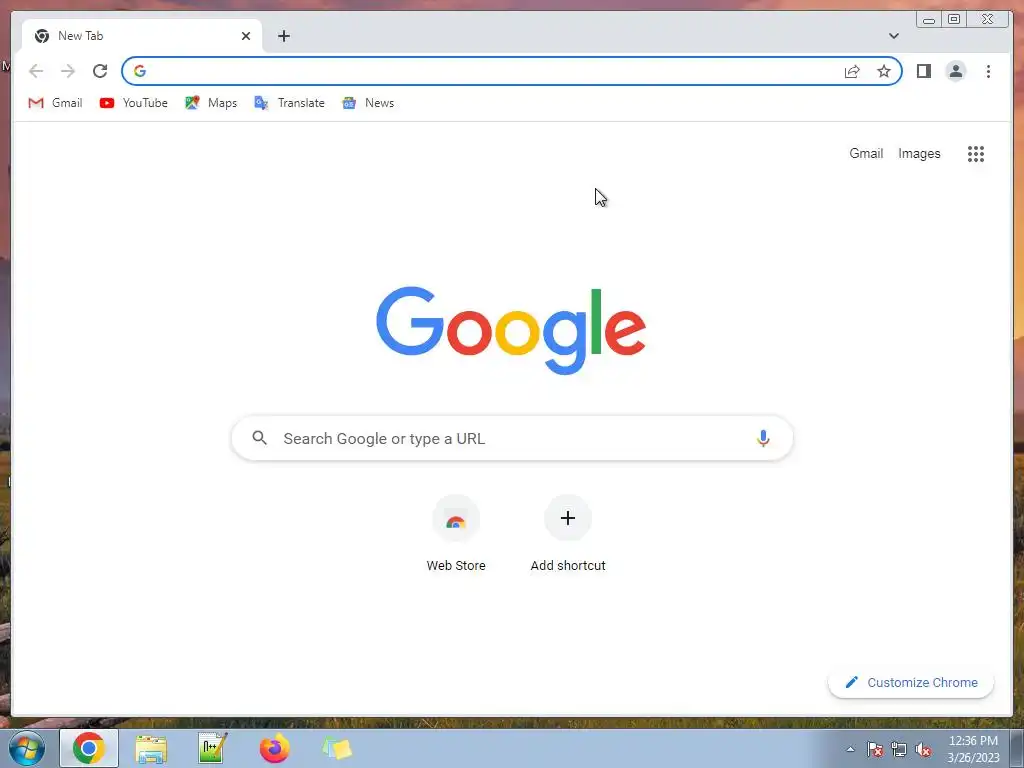
Task: Open the Maps bookmark
Action: [211, 103]
